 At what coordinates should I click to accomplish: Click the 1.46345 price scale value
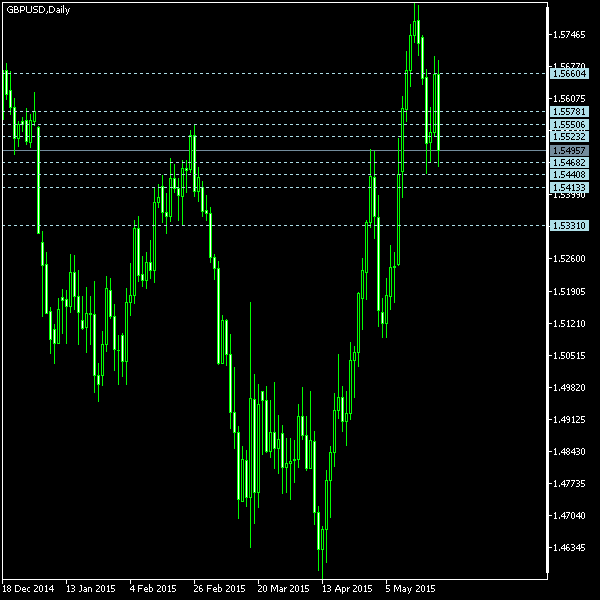[569, 548]
